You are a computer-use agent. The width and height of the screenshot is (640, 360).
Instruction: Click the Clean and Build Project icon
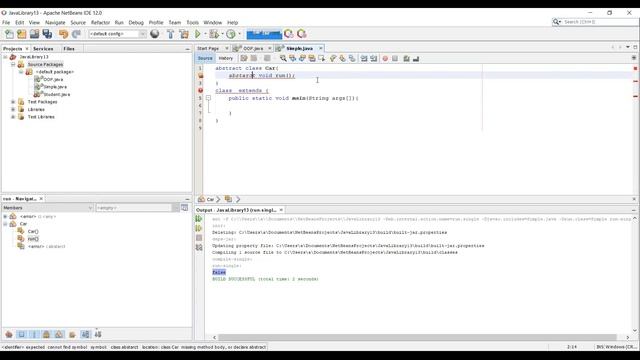coord(184,34)
